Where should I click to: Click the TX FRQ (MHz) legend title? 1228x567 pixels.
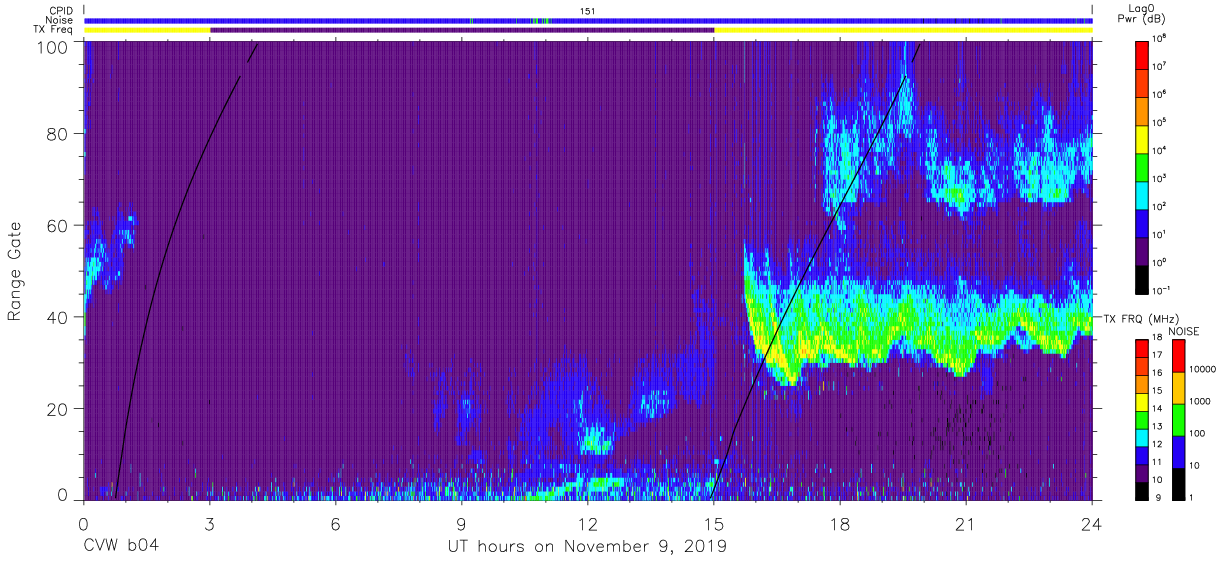[1139, 319]
